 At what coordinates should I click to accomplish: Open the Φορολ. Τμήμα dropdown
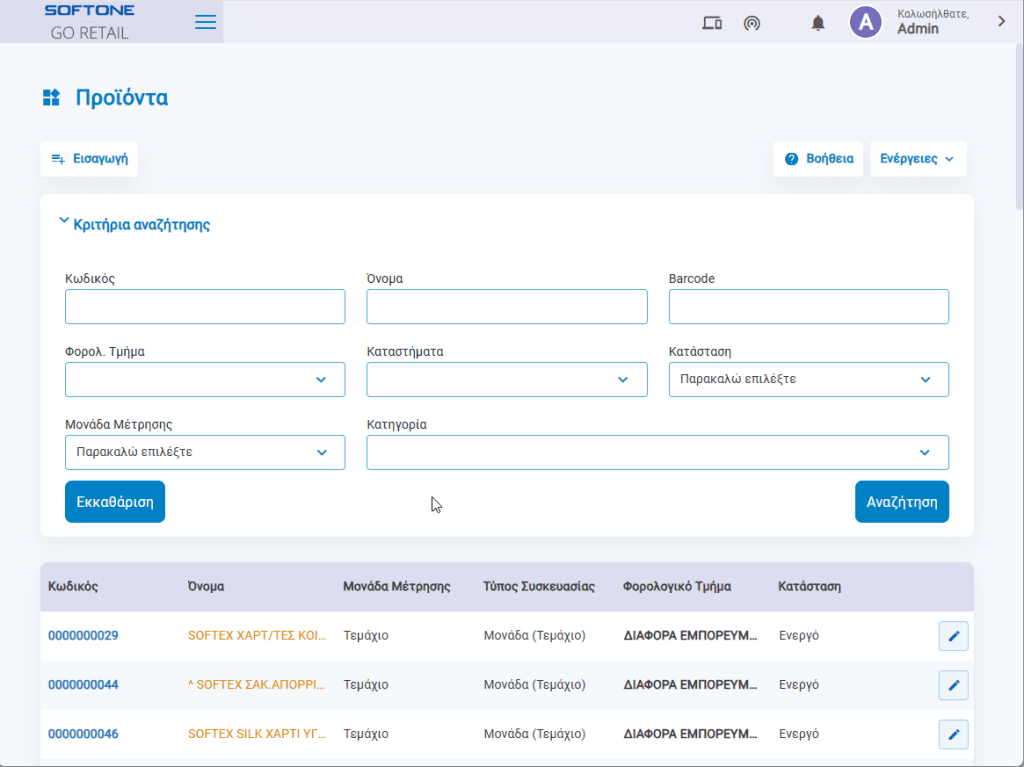coord(205,380)
